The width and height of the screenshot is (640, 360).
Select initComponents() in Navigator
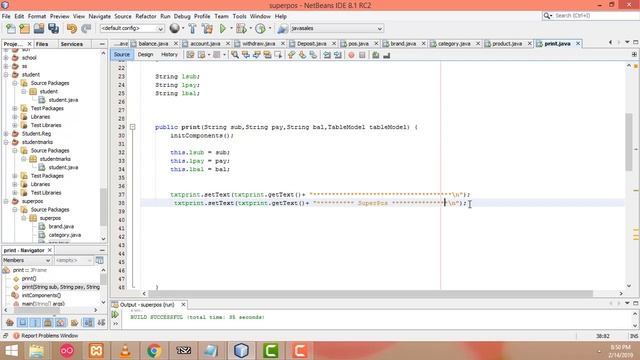pos(41,295)
